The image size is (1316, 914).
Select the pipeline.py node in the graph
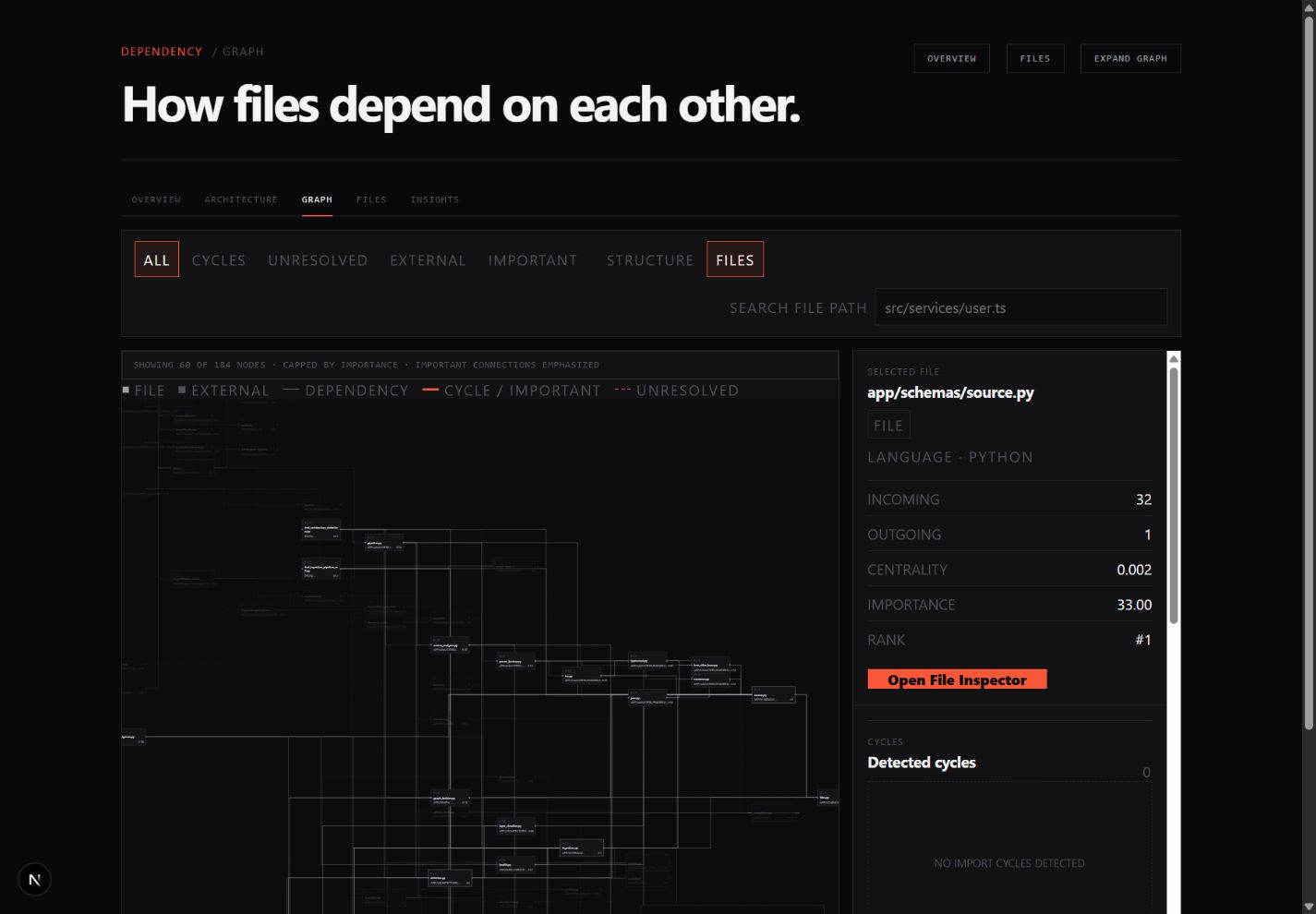pyautogui.click(x=384, y=544)
